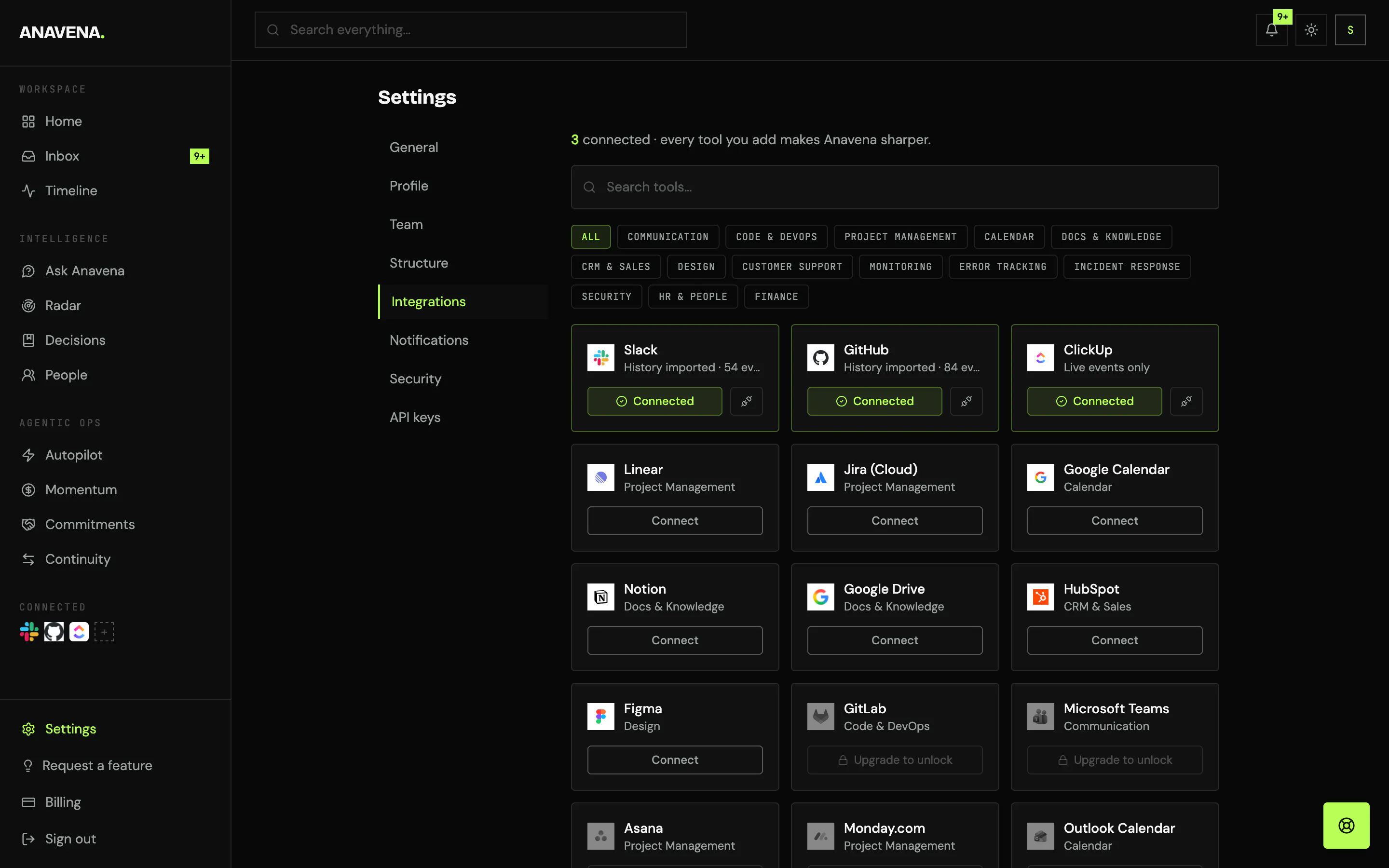
Task: Focus the Search everything field
Action: click(470, 30)
